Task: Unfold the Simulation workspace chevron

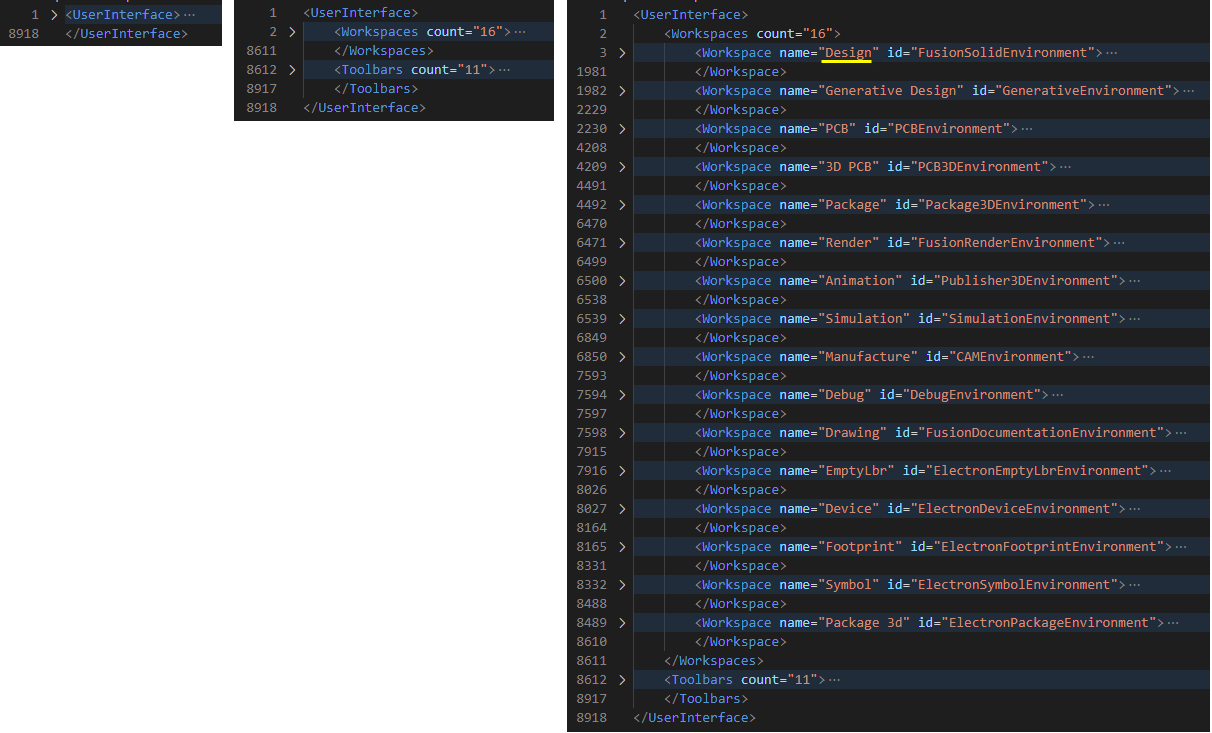Action: click(621, 319)
